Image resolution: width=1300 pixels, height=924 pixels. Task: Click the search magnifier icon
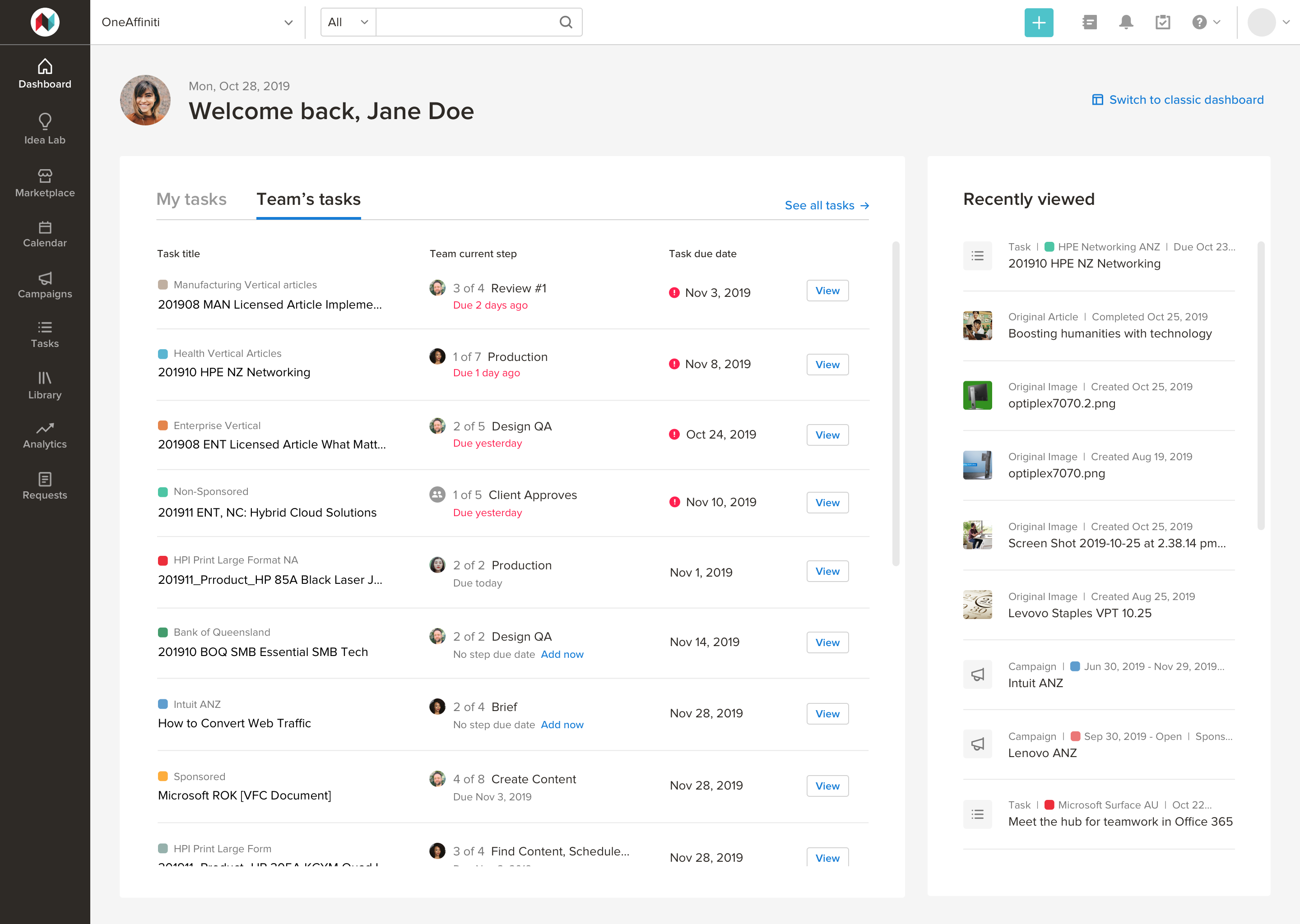565,22
